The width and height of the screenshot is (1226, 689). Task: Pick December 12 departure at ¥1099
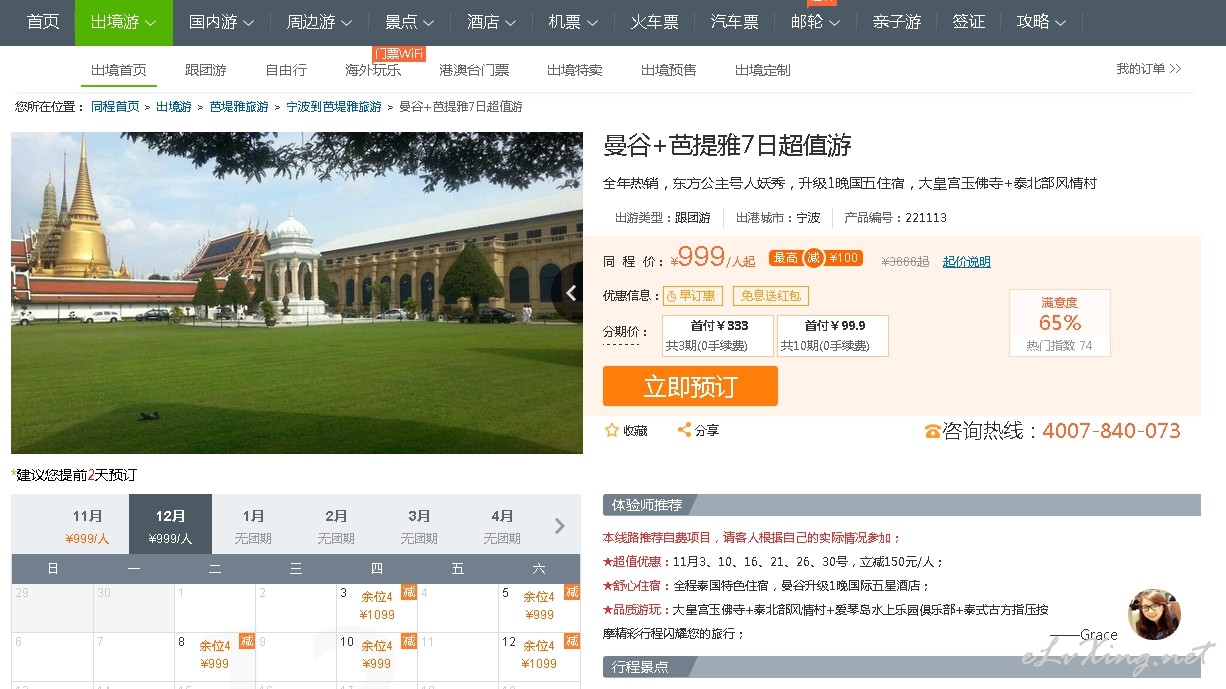(540, 656)
